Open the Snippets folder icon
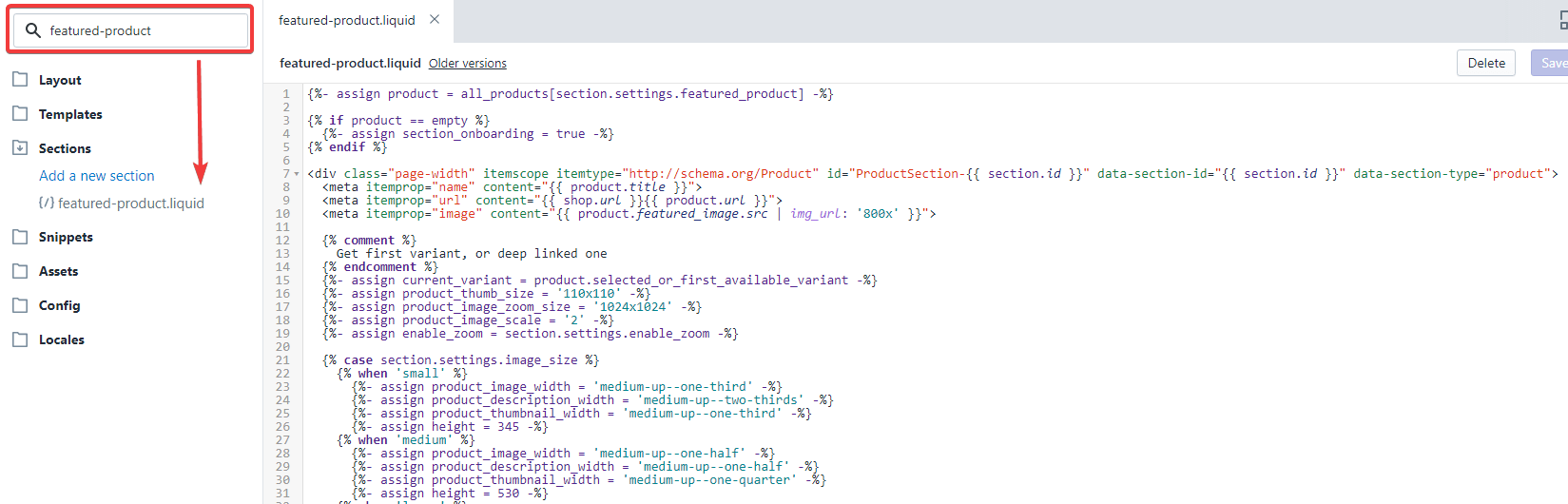 point(20,237)
